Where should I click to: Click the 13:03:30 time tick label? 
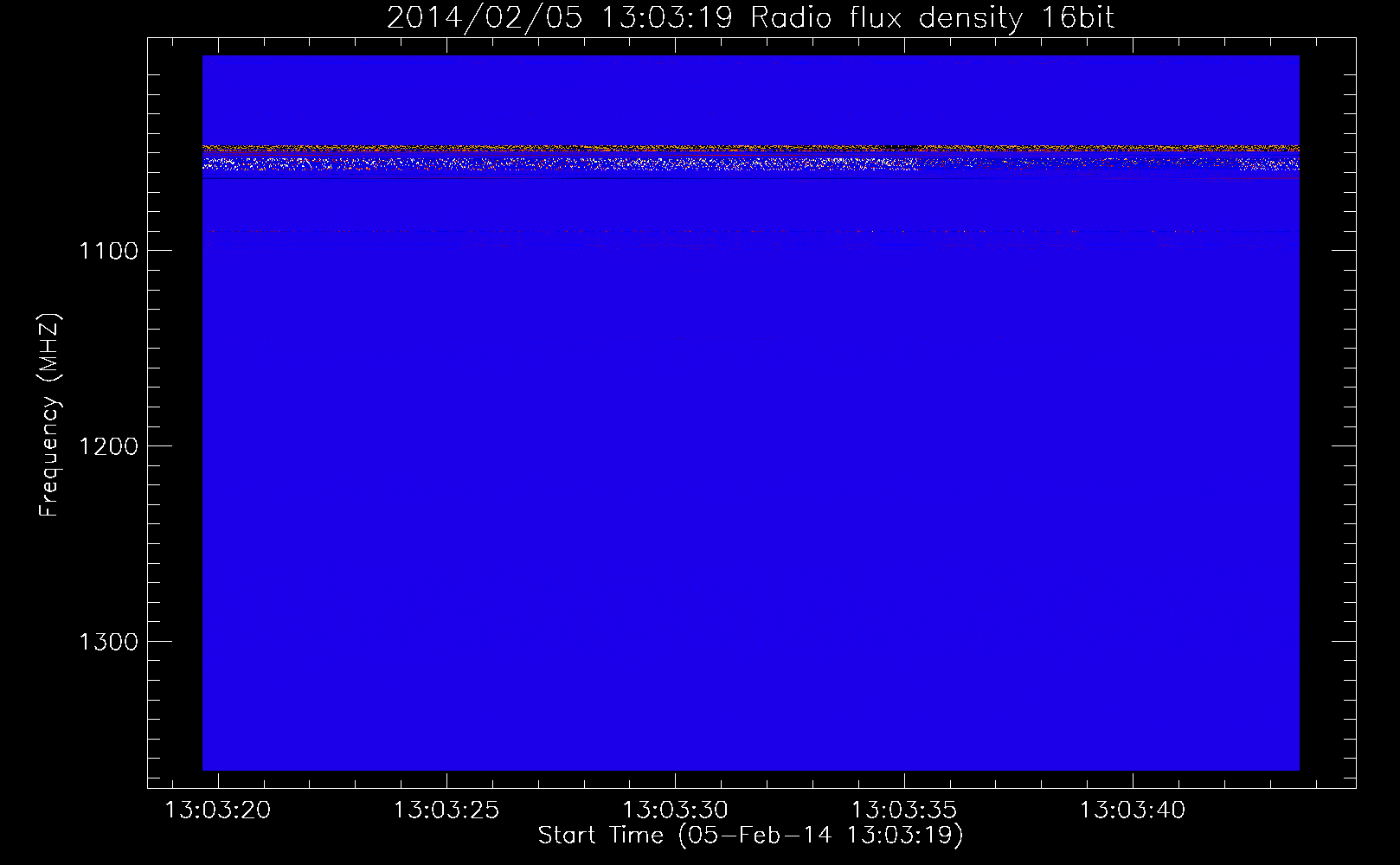pos(676,811)
